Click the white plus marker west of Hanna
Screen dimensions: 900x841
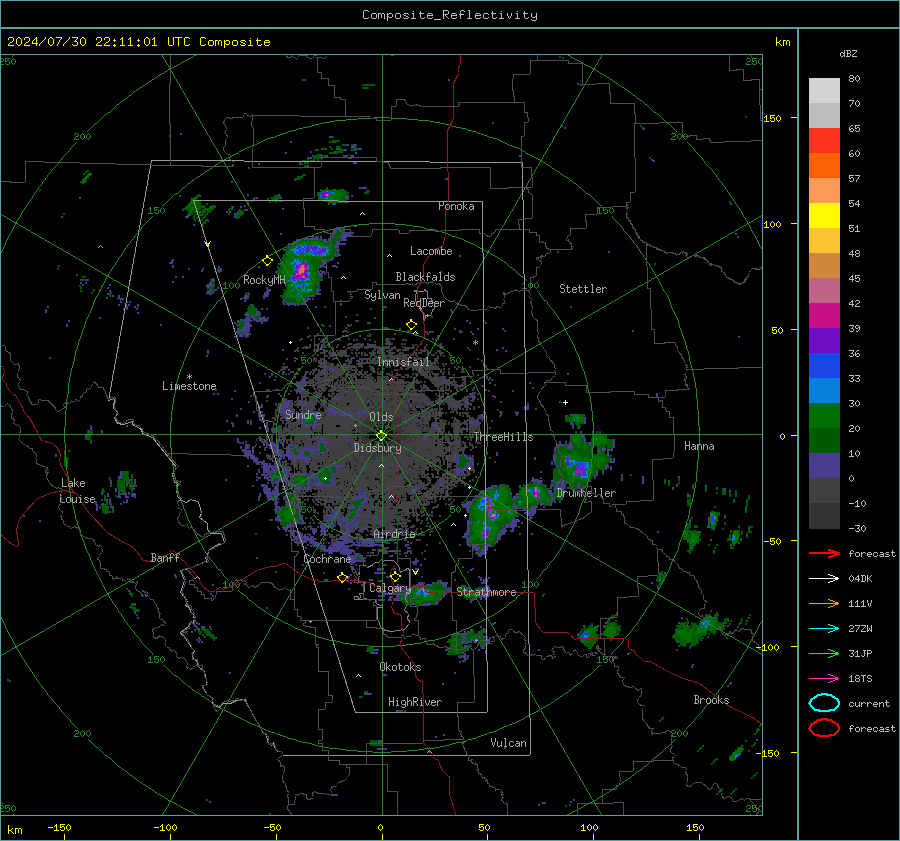pyautogui.click(x=565, y=402)
